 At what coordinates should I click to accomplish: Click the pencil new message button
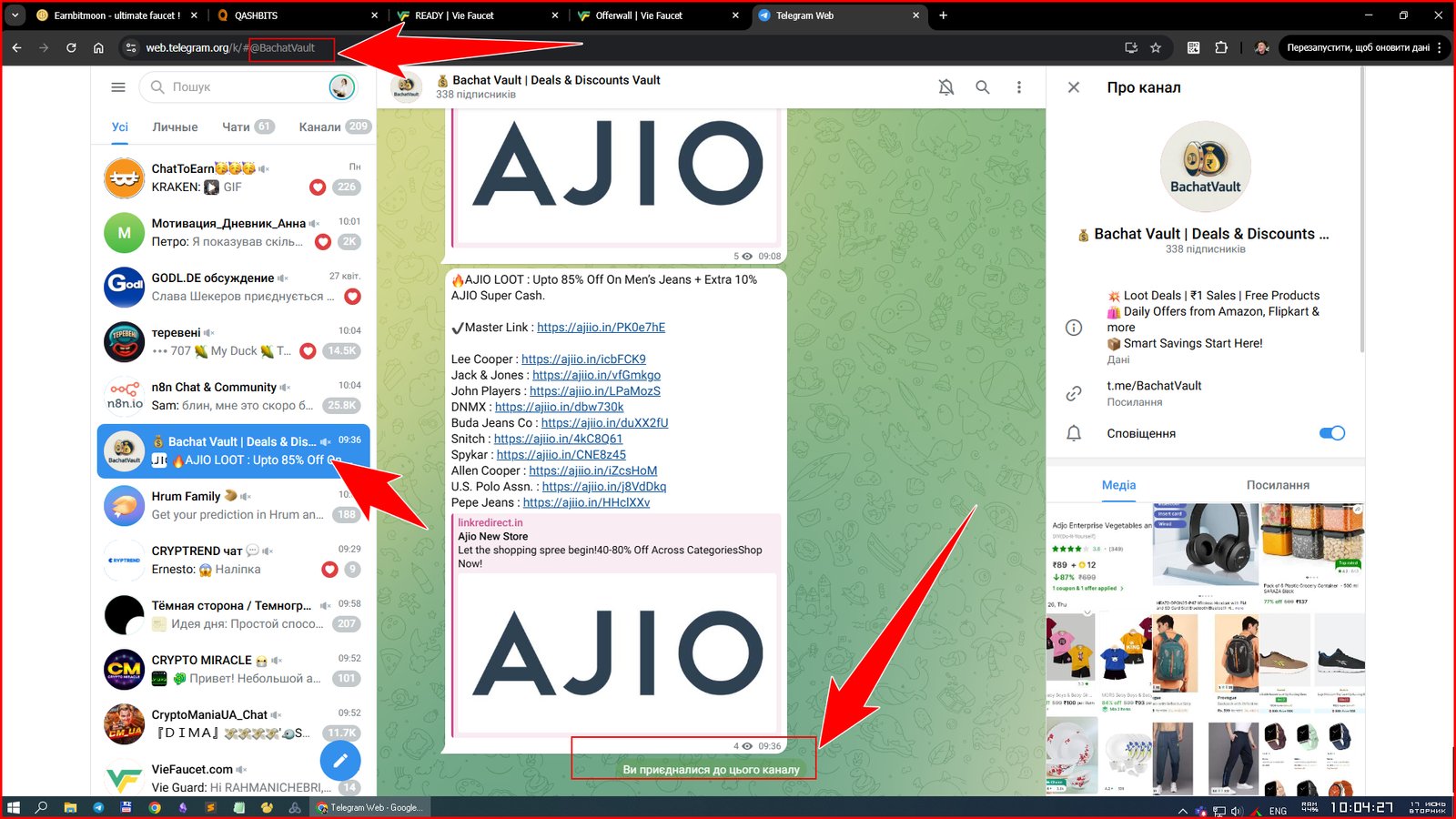(x=340, y=761)
